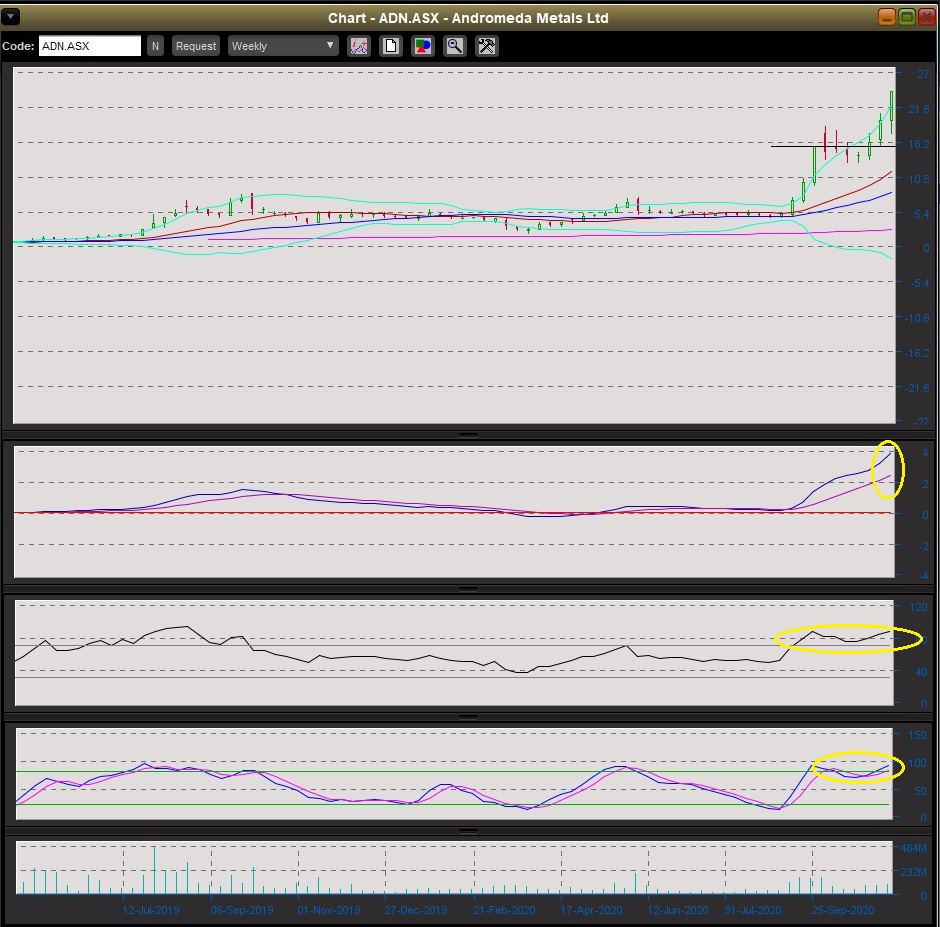Click the Code input field with ADN.ASX
The image size is (940, 927).
(90, 46)
